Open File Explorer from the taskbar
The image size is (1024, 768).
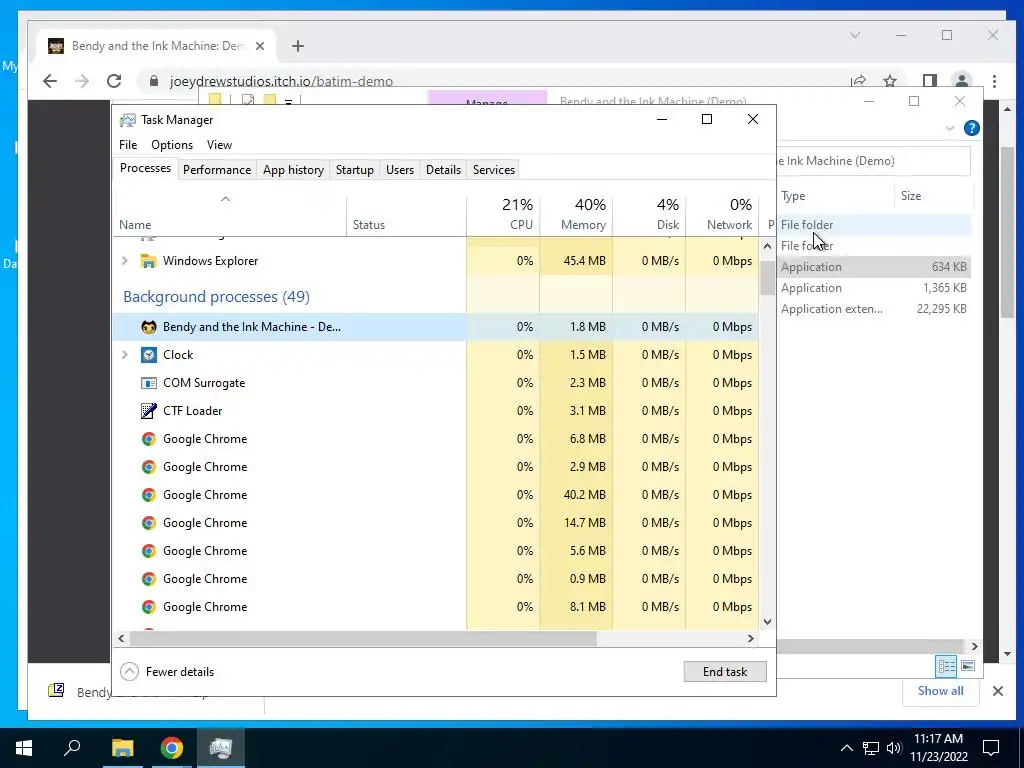(x=122, y=748)
